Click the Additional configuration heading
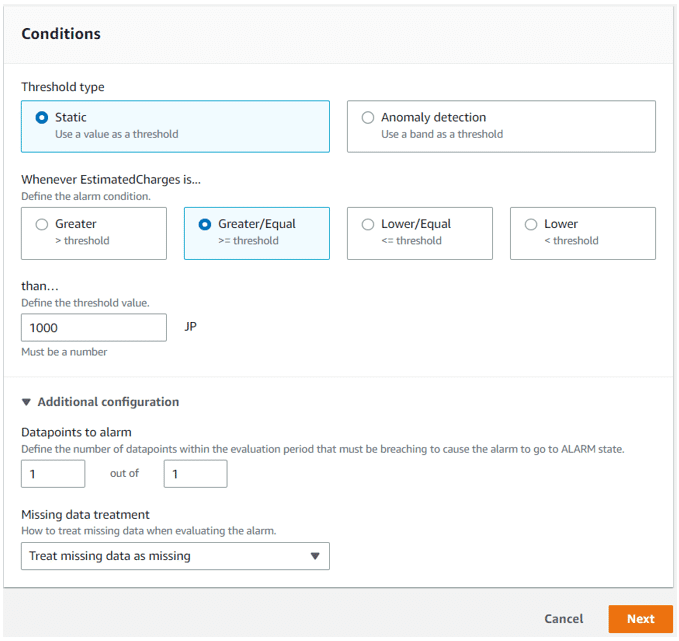This screenshot has height=641, width=679. tap(108, 402)
